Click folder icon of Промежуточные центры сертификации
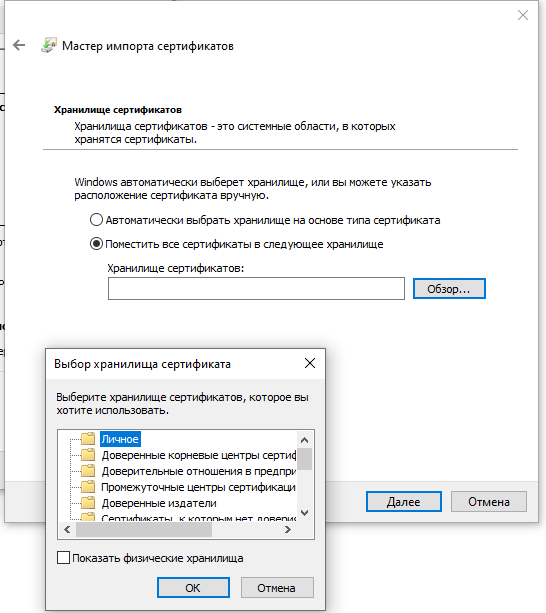Image resolution: width=546 pixels, height=613 pixels. pyautogui.click(x=88, y=487)
